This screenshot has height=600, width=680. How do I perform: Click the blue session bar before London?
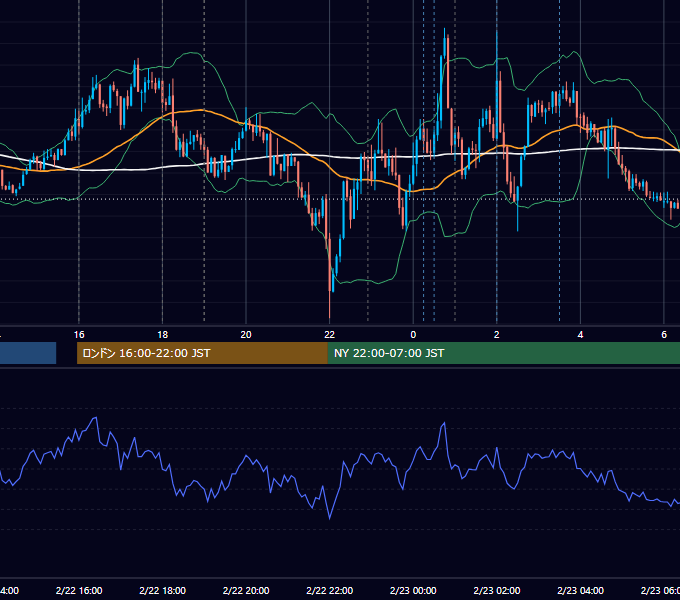point(28,353)
